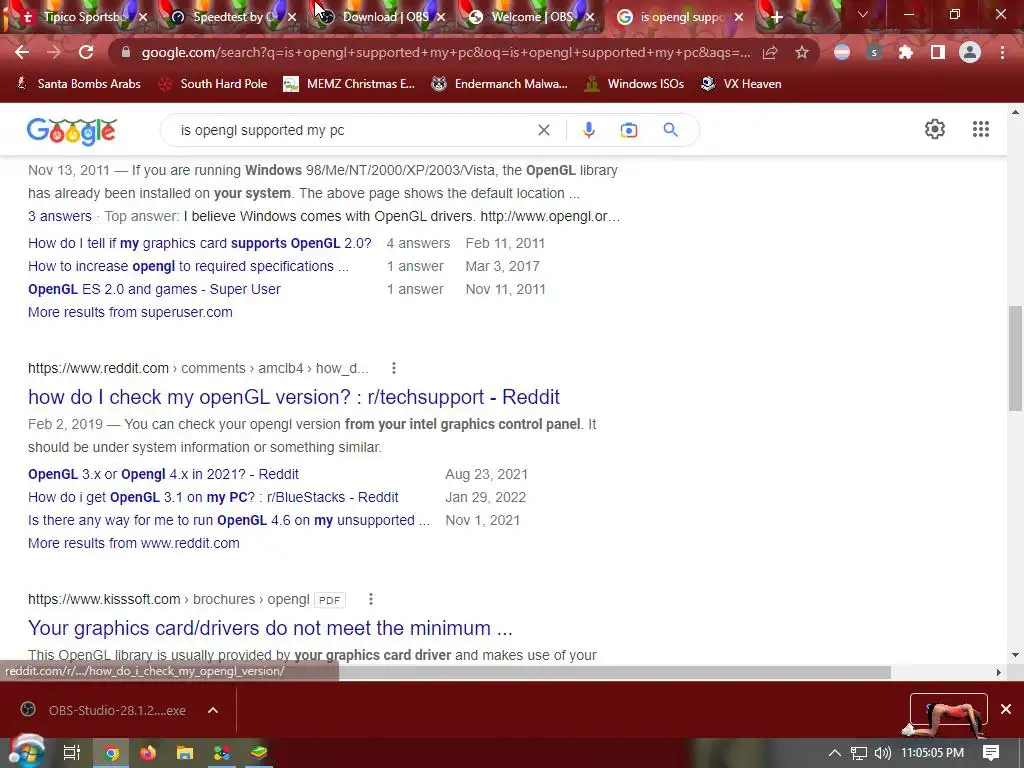Submit search with magnifier icon
Screen dimensions: 1024x768
670,130
